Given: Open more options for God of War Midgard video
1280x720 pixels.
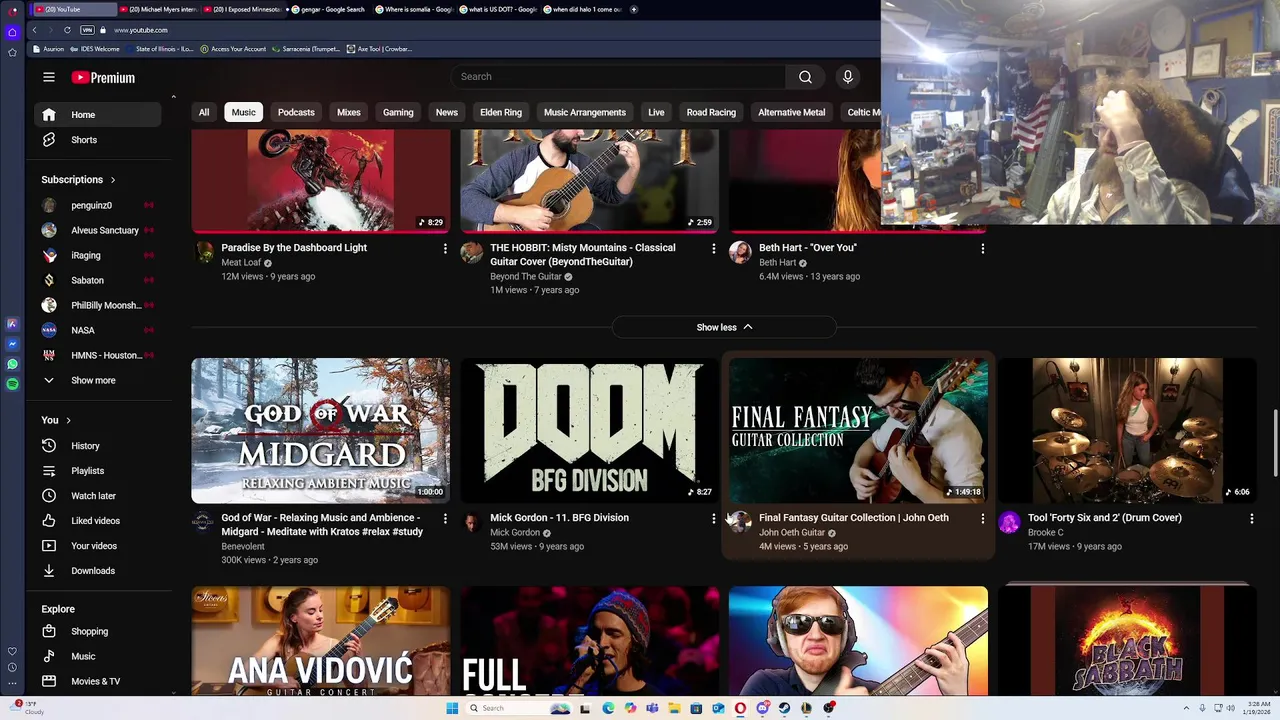Looking at the screenshot, I should (445, 518).
